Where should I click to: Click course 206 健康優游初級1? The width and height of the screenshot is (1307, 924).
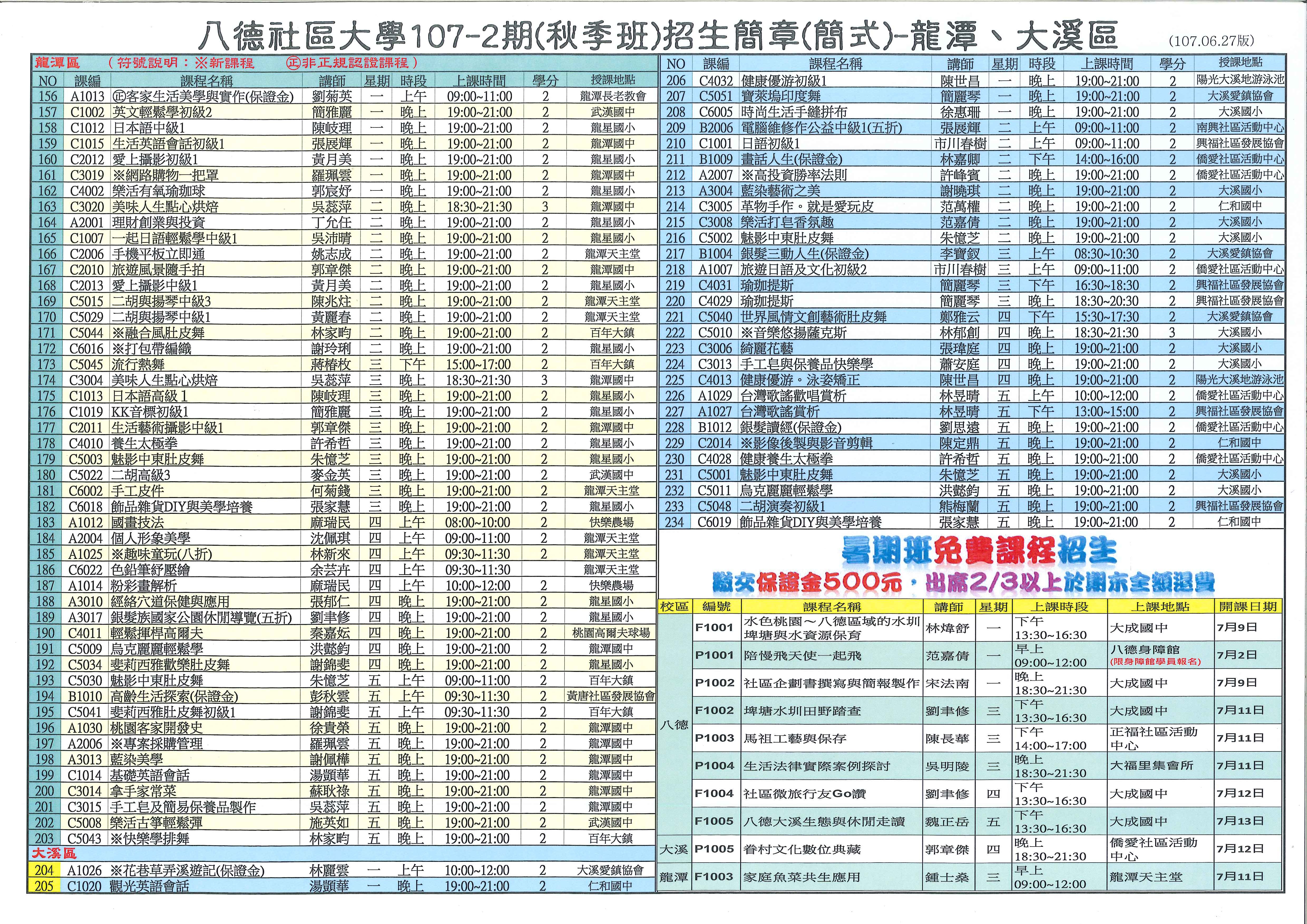[783, 81]
